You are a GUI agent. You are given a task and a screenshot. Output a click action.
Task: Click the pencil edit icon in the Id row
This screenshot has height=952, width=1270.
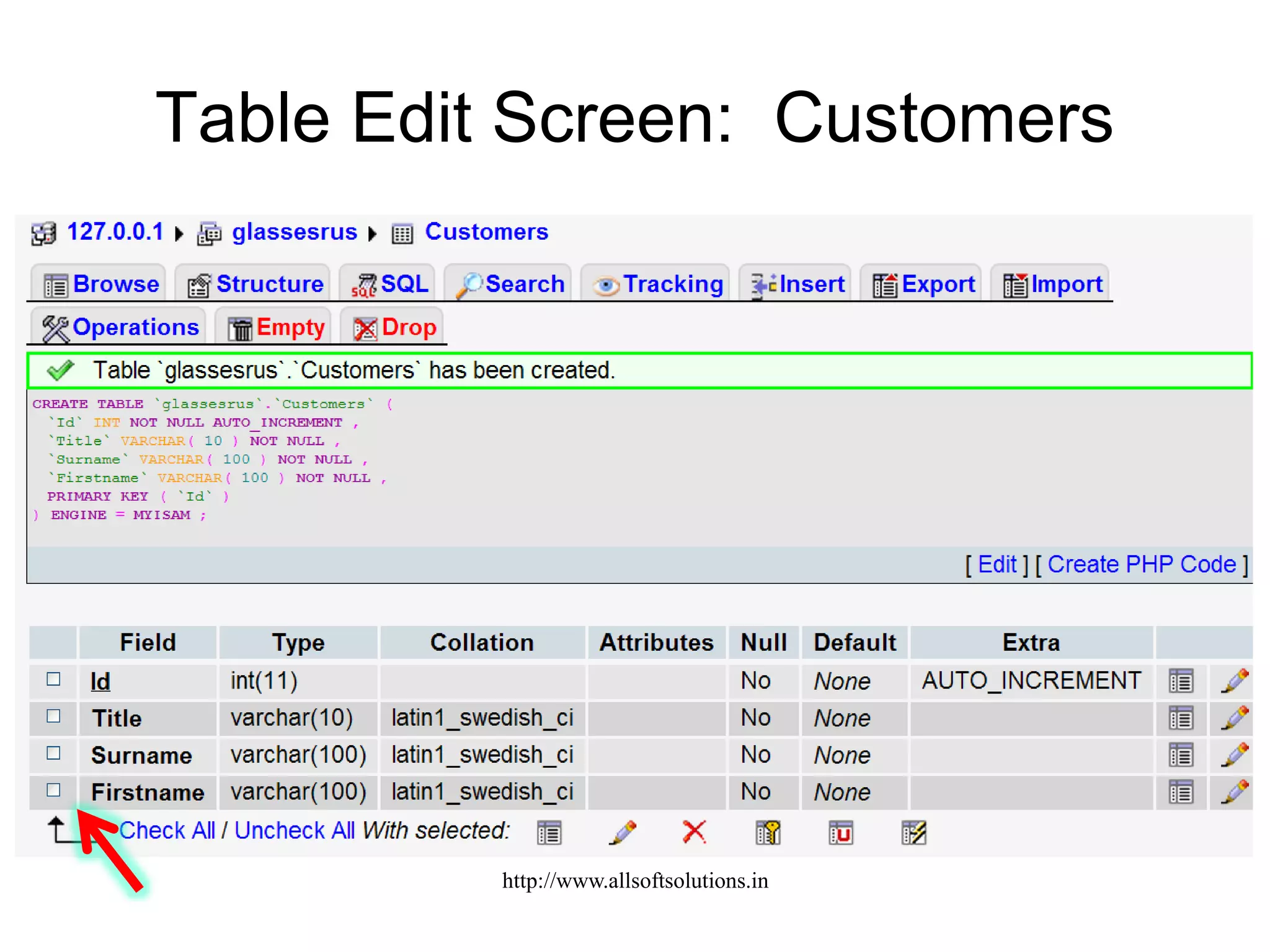pyautogui.click(x=1234, y=681)
